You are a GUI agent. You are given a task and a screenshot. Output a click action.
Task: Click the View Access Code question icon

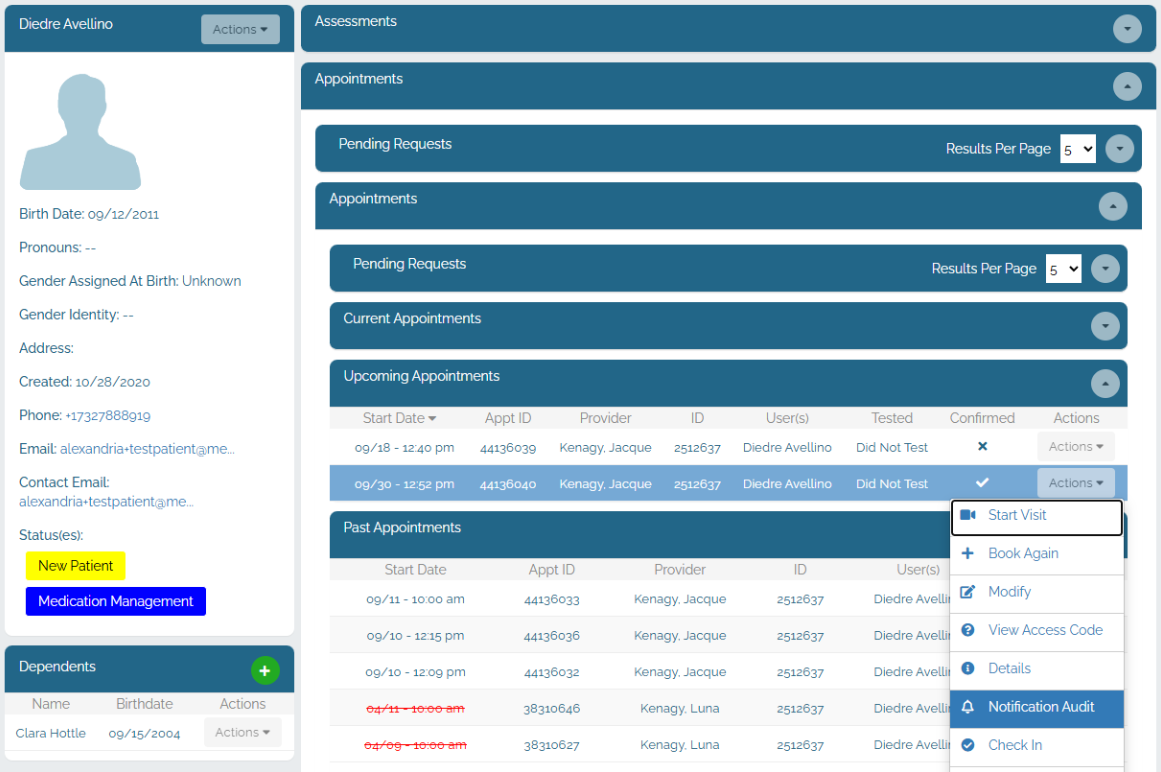point(968,630)
